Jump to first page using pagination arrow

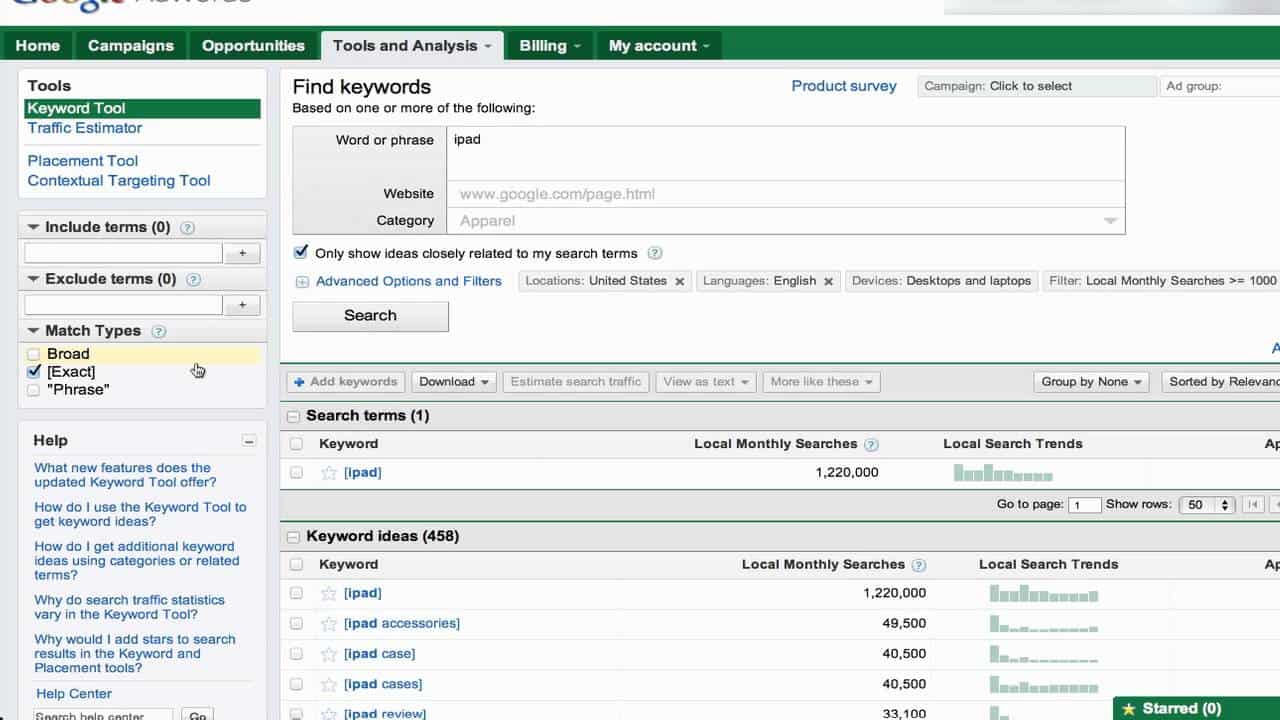tap(1252, 504)
